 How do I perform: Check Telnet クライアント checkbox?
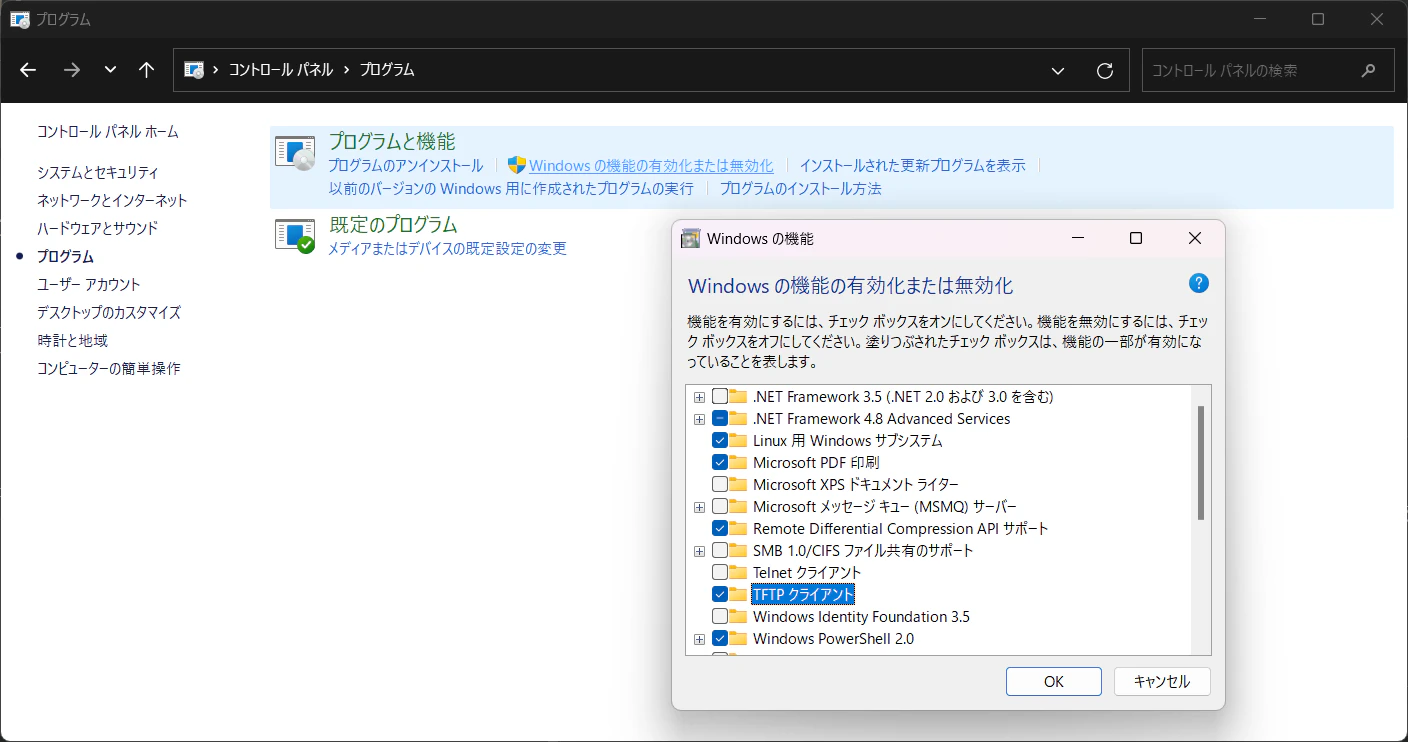720,573
